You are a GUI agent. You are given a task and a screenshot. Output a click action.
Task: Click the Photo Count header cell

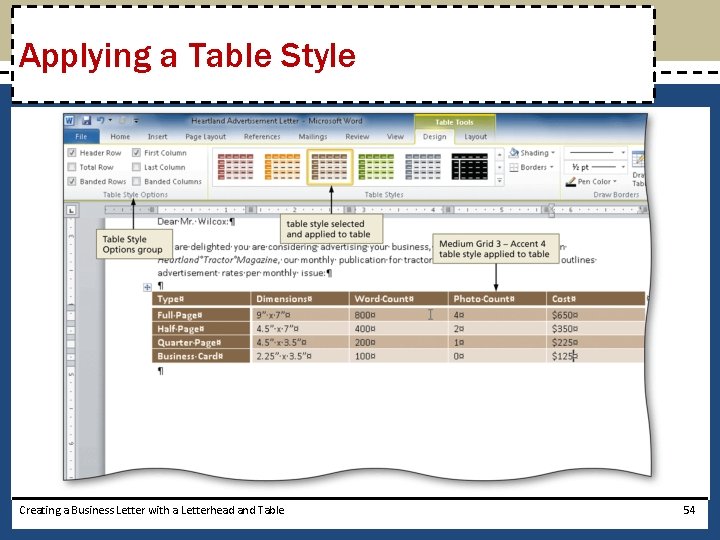point(497,298)
